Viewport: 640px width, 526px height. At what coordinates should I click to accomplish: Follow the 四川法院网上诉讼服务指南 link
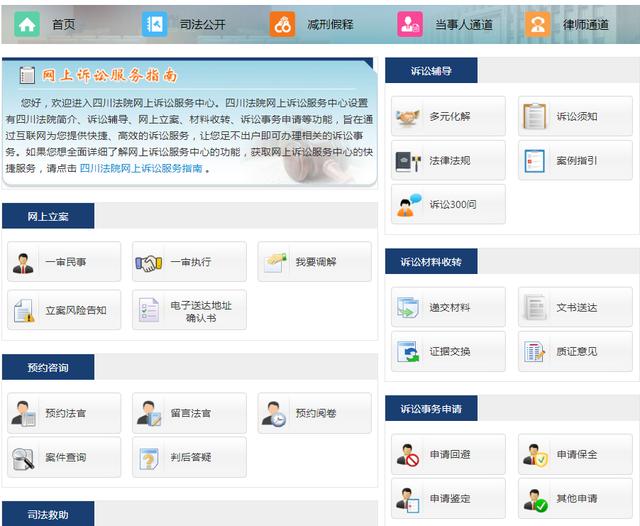[141, 168]
